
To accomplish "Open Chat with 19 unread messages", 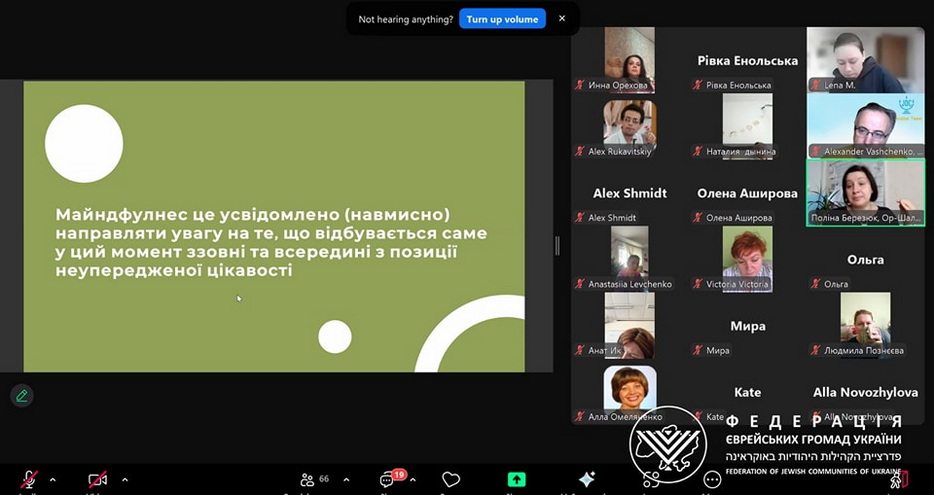I will (x=388, y=480).
